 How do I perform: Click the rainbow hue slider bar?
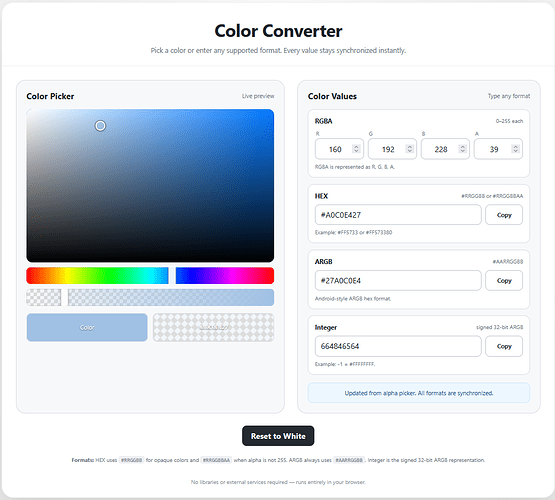click(150, 276)
